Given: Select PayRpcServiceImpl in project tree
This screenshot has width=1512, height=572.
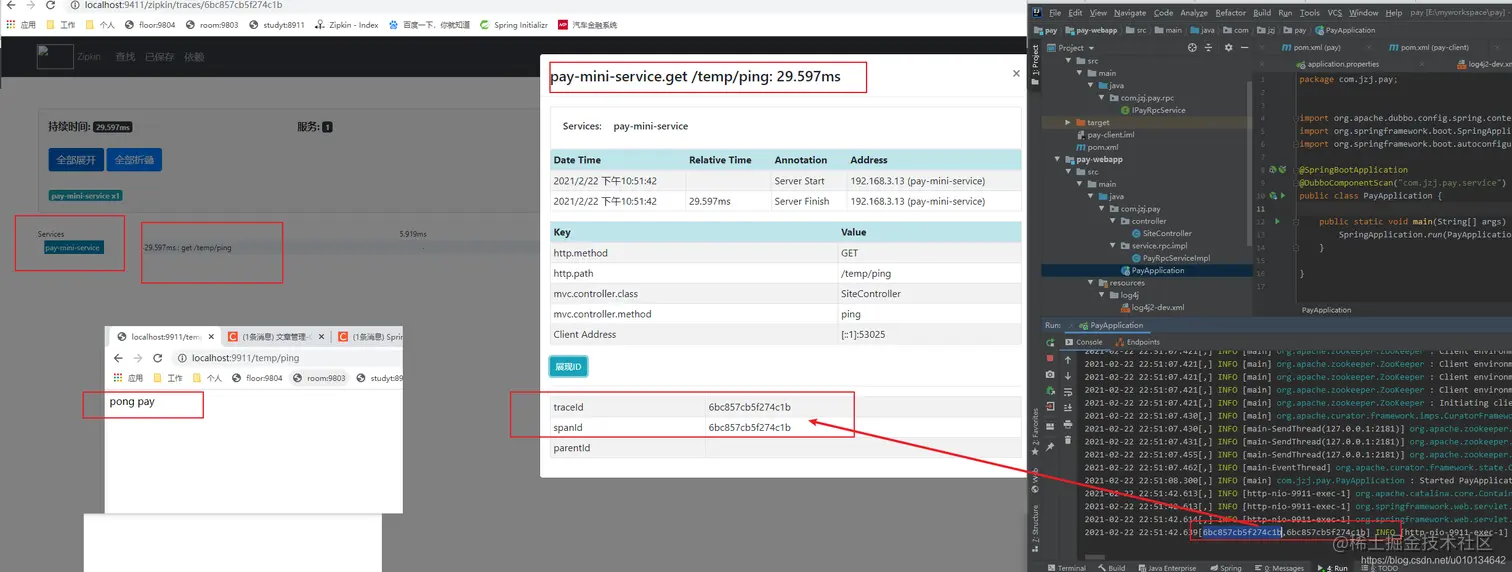Looking at the screenshot, I should click(1170, 258).
